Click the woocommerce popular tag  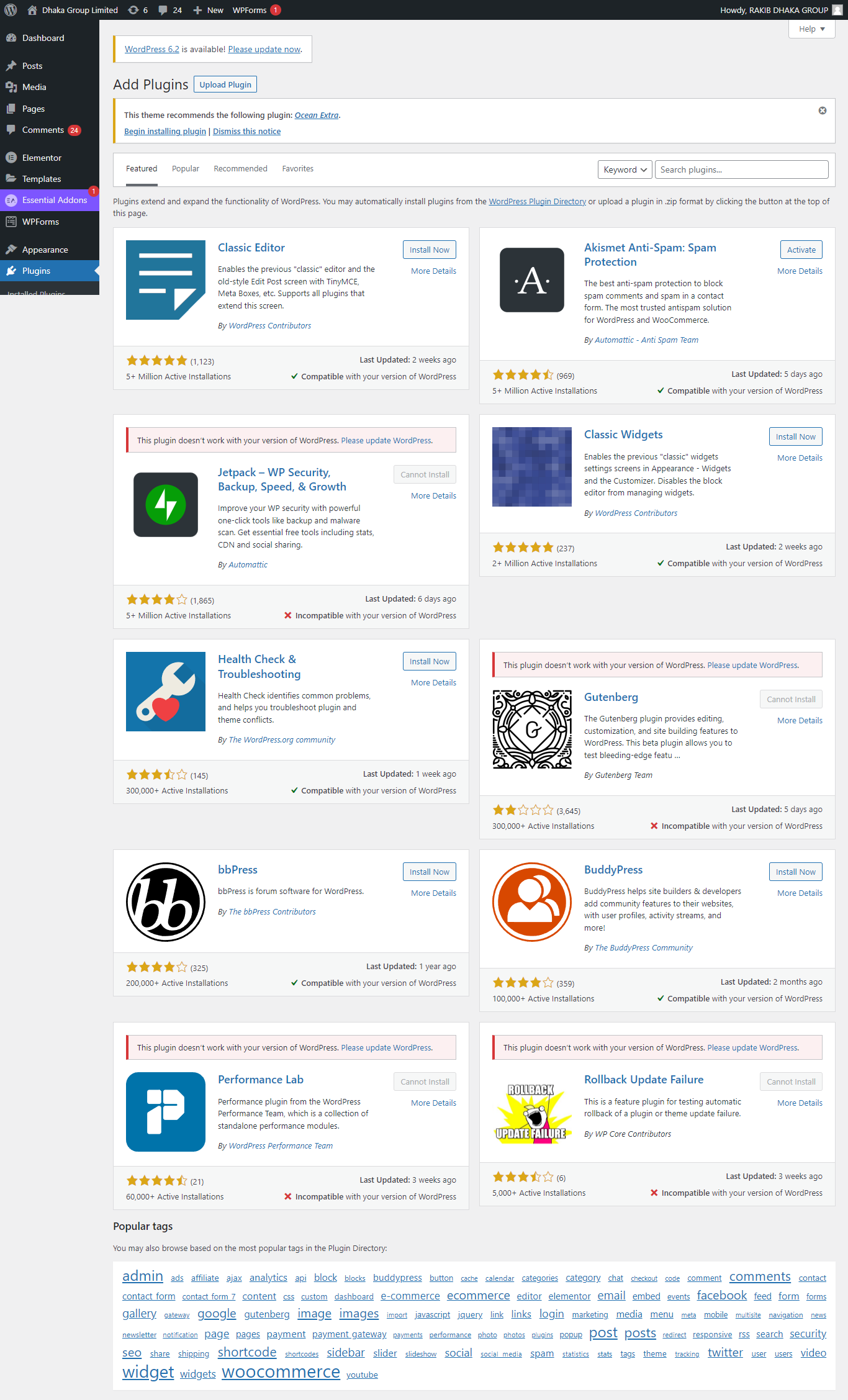point(281,1371)
